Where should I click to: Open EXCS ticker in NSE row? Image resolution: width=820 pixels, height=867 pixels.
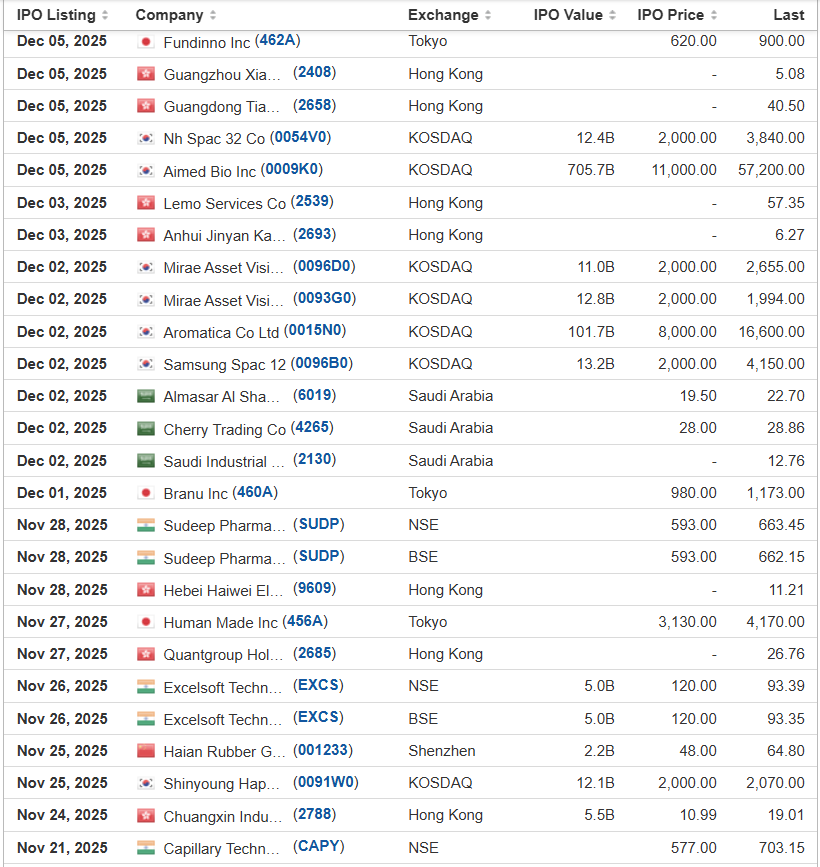point(318,685)
